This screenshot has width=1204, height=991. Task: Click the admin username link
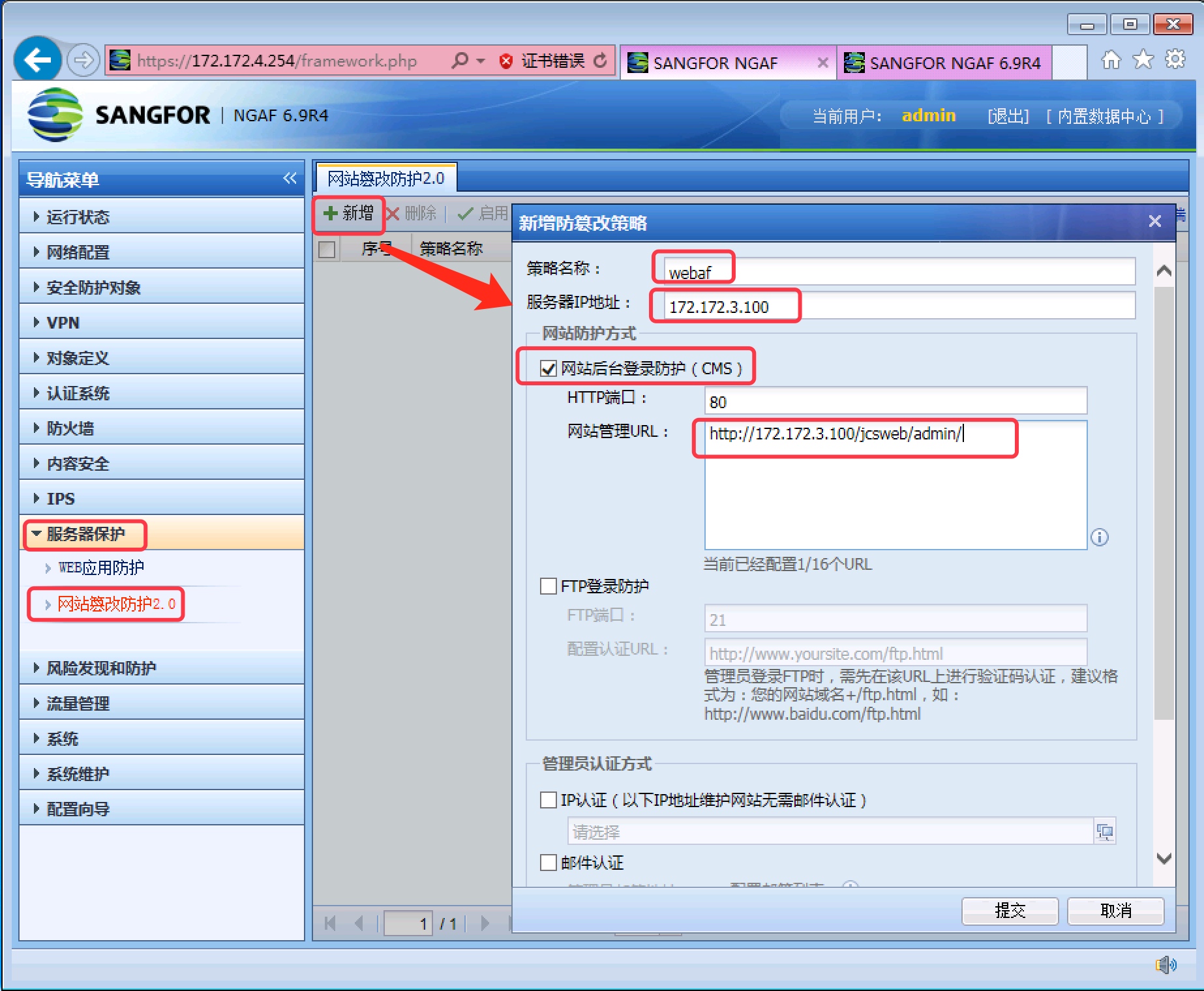[928, 115]
